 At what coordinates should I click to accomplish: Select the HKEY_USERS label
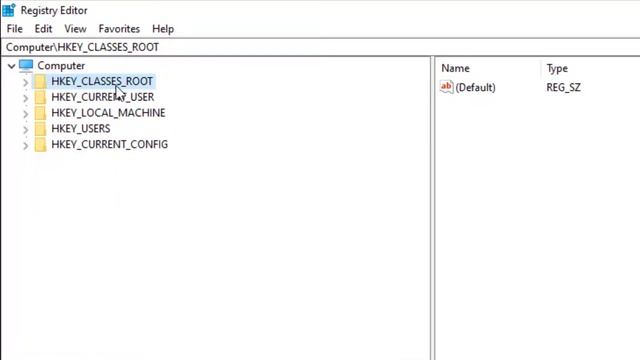pos(81,129)
